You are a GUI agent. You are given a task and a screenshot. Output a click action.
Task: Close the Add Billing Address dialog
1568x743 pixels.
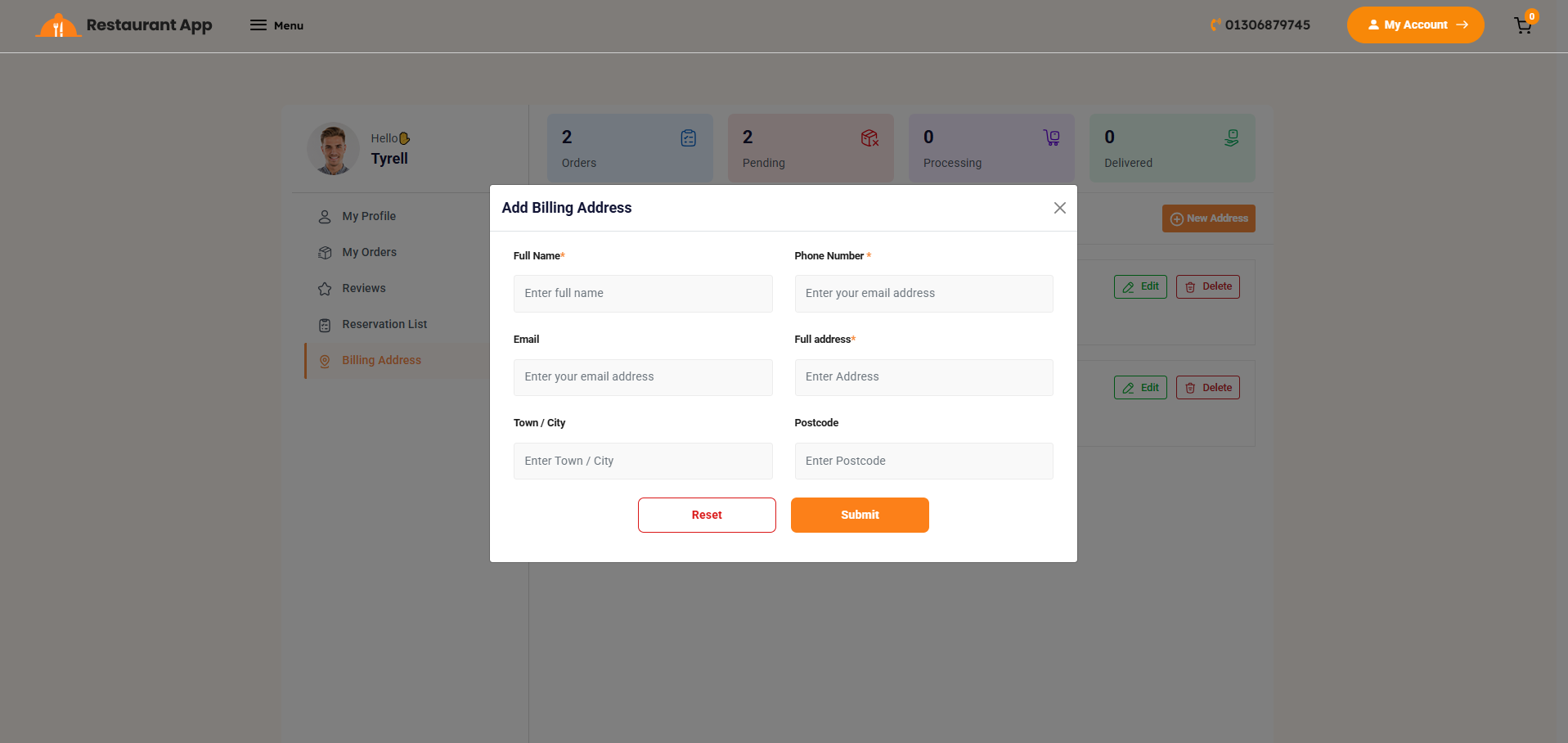coord(1059,208)
